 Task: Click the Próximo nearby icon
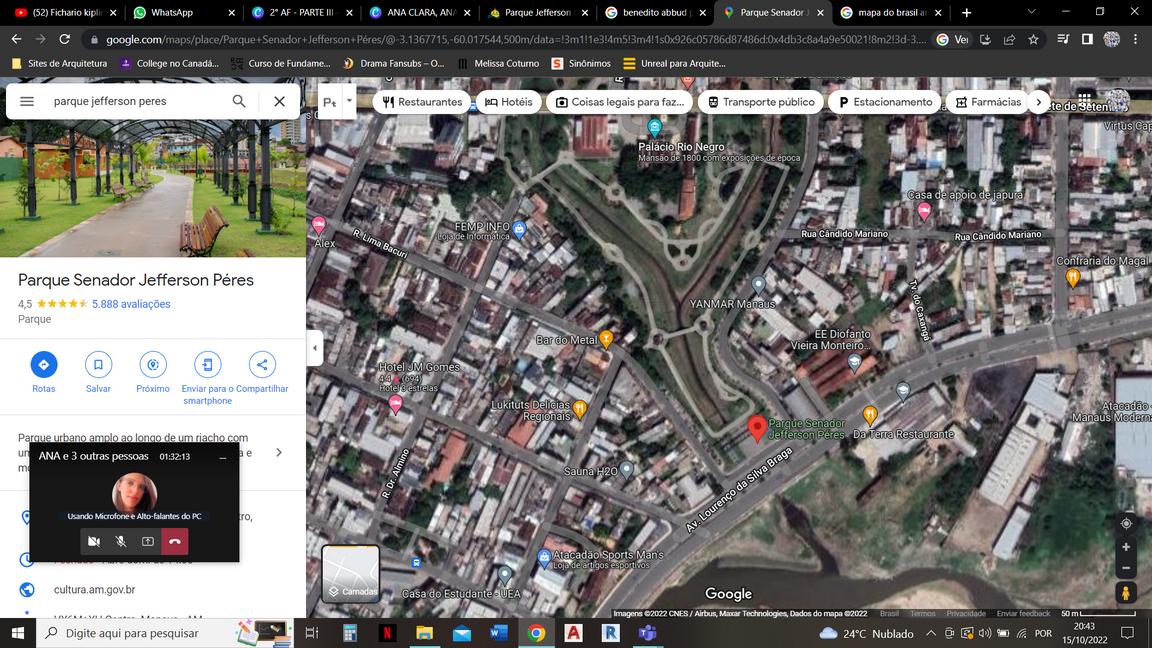(x=153, y=364)
